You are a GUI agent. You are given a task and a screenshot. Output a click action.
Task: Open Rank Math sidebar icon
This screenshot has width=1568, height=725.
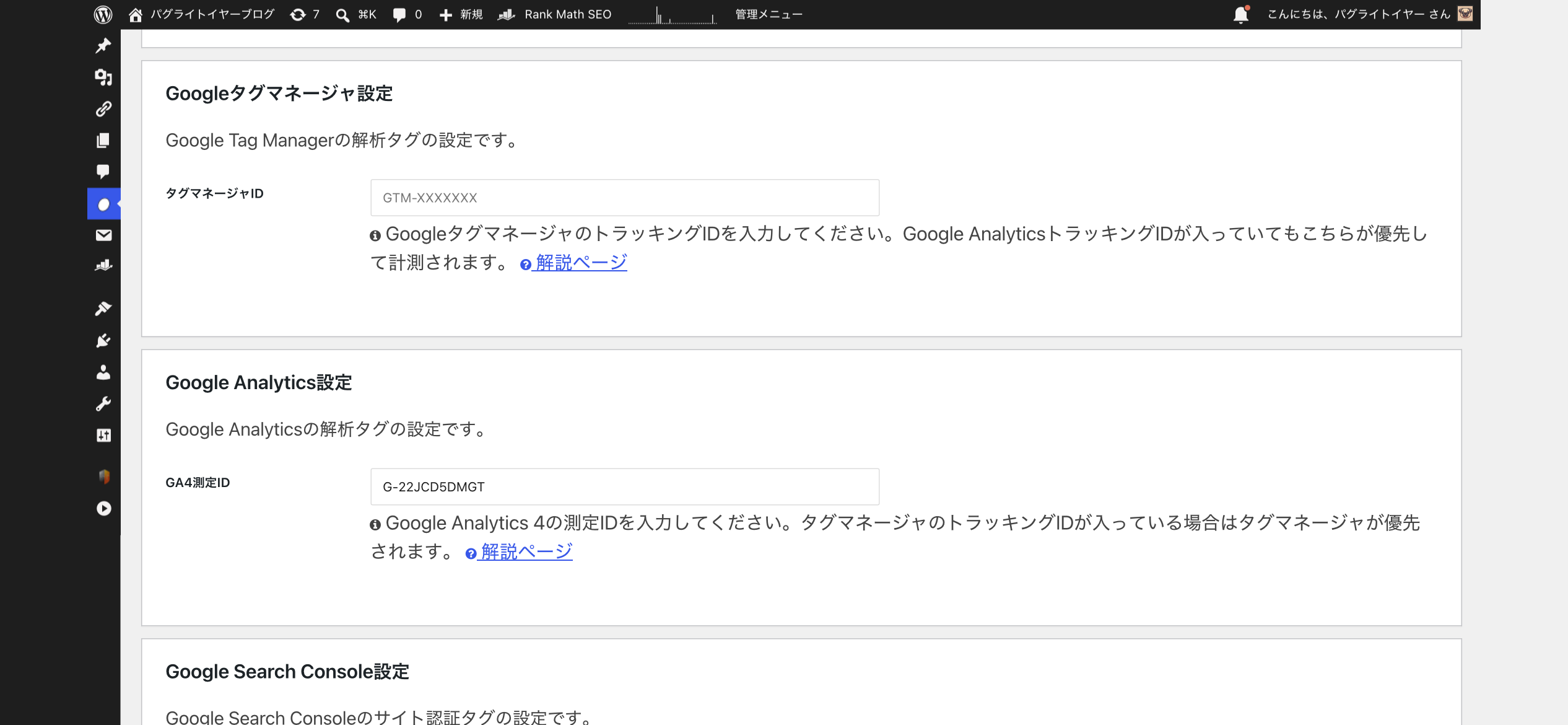pos(103,265)
